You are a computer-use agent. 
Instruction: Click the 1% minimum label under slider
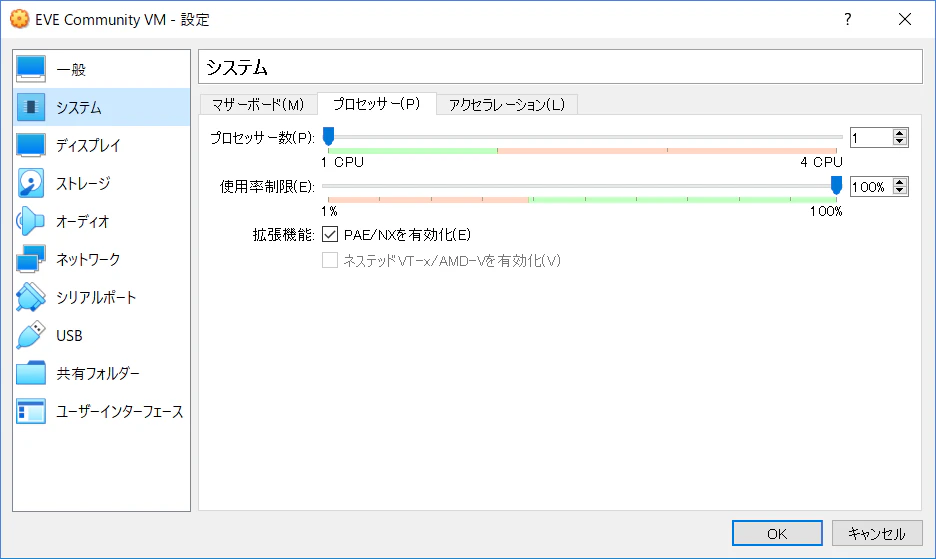pyautogui.click(x=329, y=211)
